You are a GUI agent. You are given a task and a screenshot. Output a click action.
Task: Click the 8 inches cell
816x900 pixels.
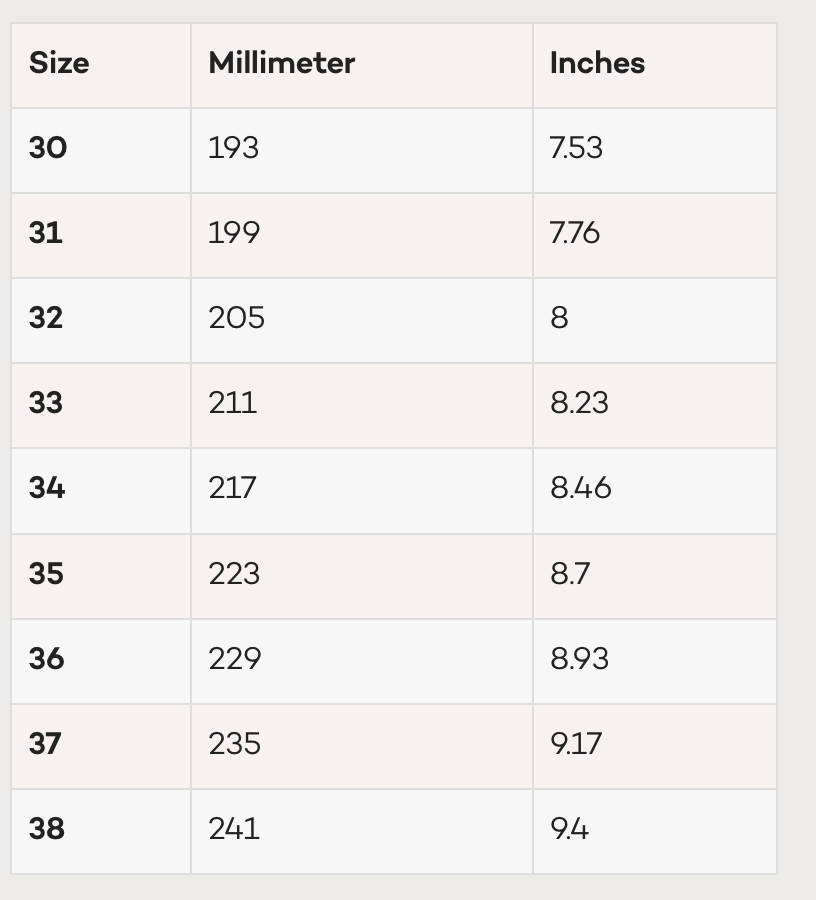pyautogui.click(x=559, y=318)
